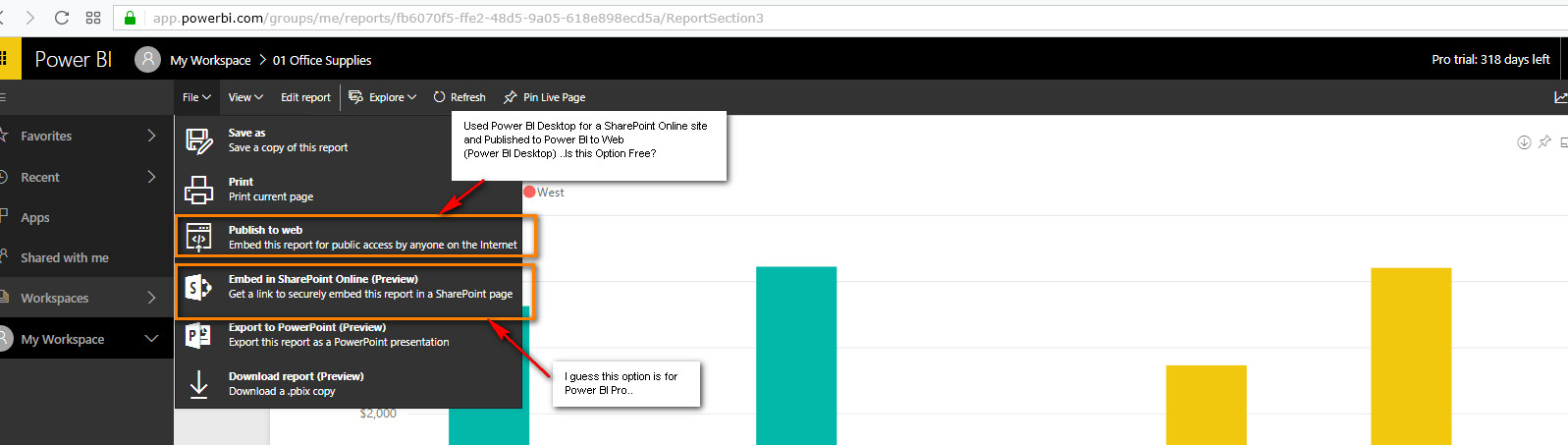Expand the Explore dropdown chevron
The image size is (1568, 445).
[x=412, y=97]
